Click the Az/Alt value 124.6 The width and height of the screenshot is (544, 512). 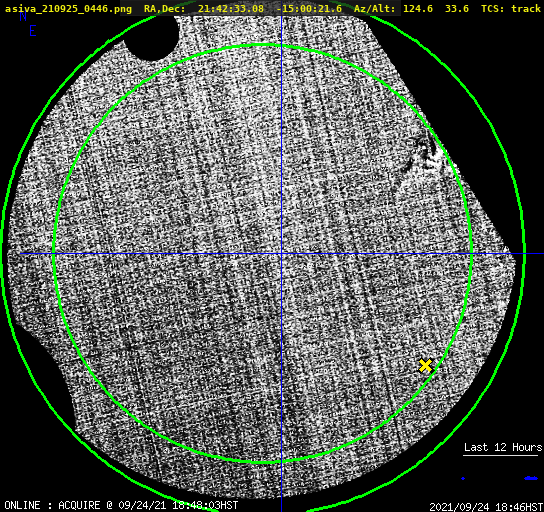(x=418, y=9)
